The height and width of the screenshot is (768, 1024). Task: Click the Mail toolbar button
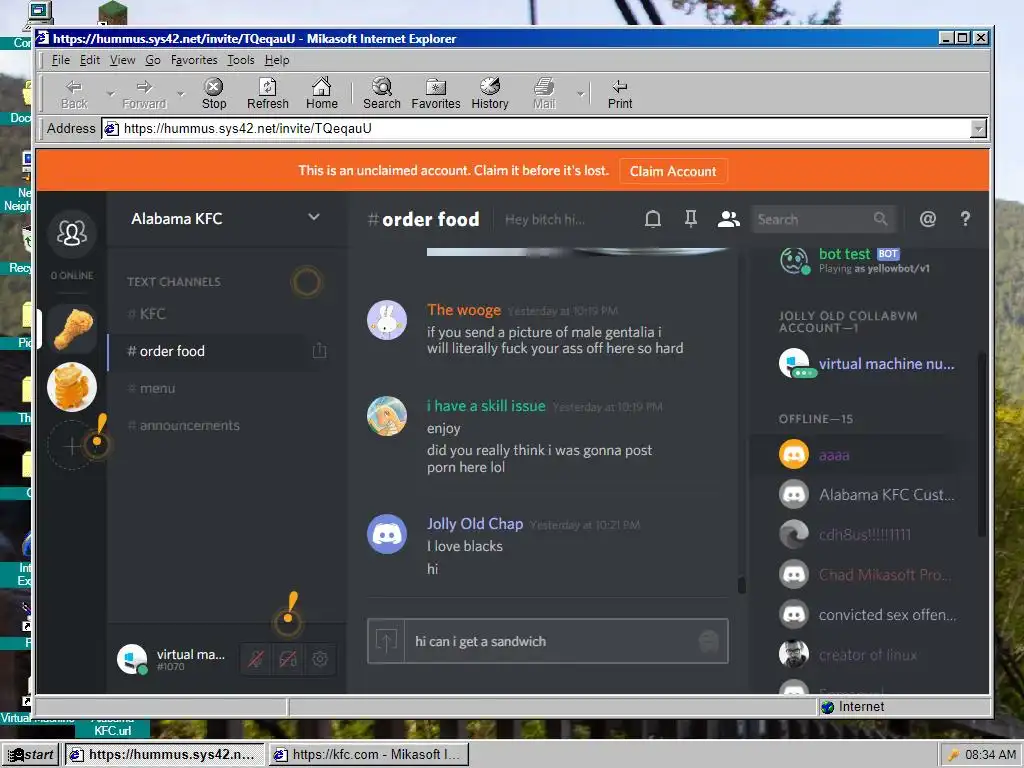click(x=544, y=94)
